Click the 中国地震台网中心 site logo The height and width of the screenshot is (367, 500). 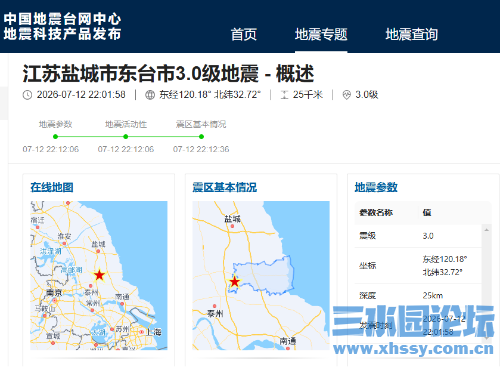click(62, 26)
